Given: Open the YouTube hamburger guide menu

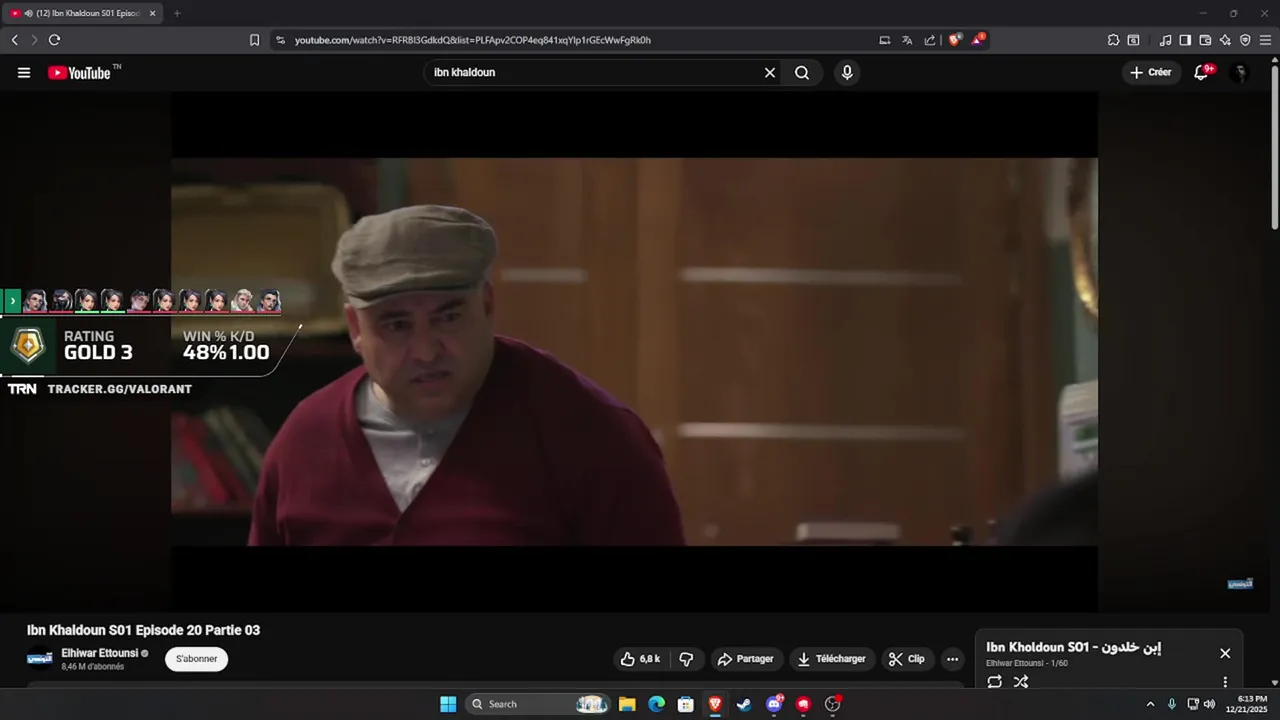Looking at the screenshot, I should (24, 73).
